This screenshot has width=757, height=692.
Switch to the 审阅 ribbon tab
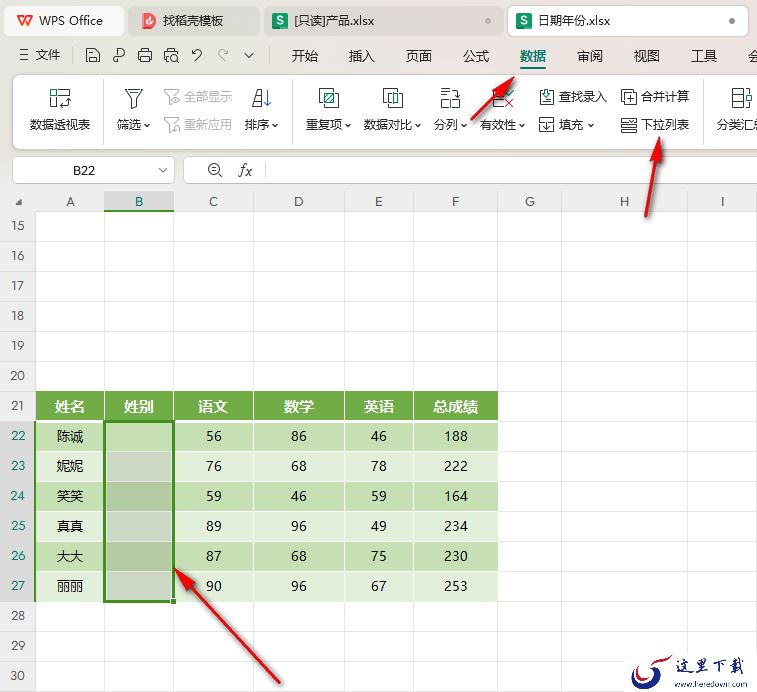(590, 56)
